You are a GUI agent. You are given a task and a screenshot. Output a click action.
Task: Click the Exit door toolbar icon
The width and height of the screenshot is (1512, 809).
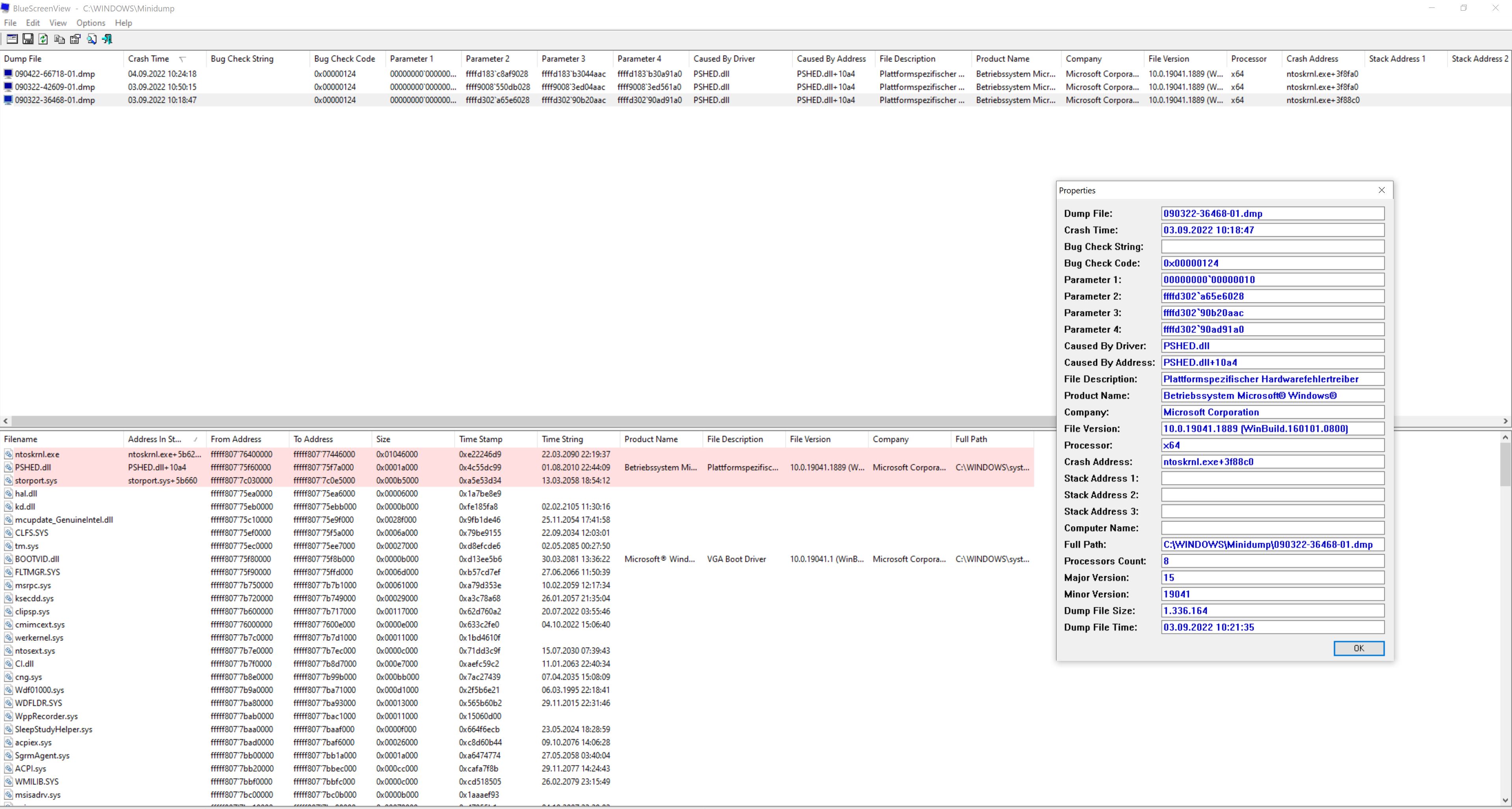tap(108, 39)
